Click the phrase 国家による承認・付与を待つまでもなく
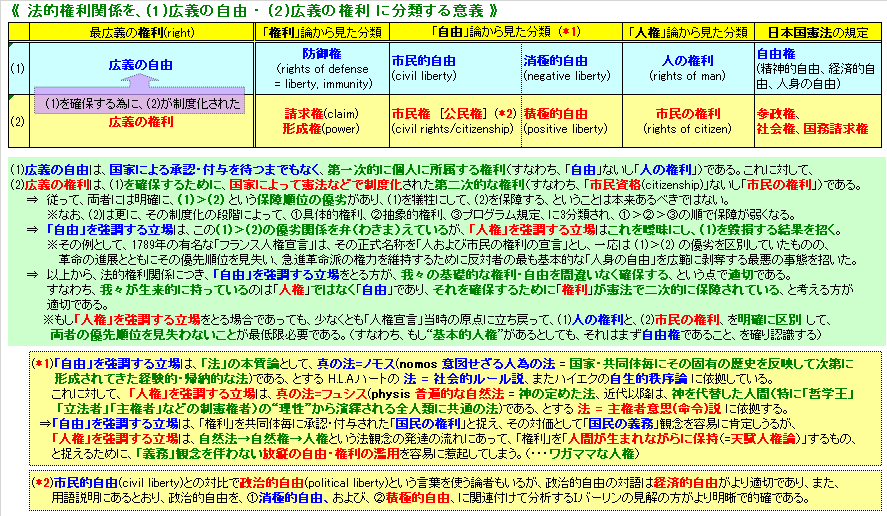This screenshot has height=516, width=887. [214, 170]
